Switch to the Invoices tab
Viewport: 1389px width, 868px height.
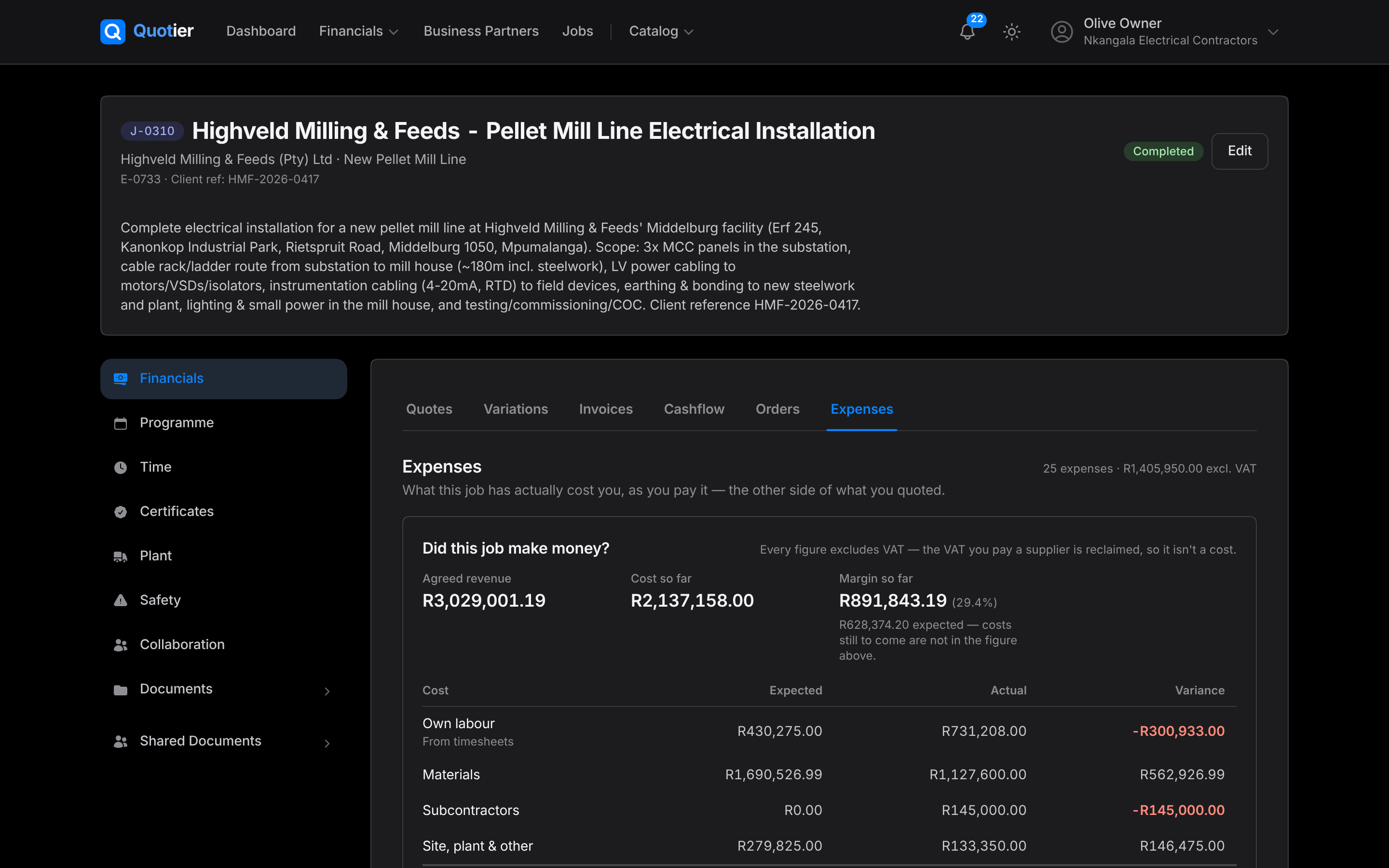606,409
